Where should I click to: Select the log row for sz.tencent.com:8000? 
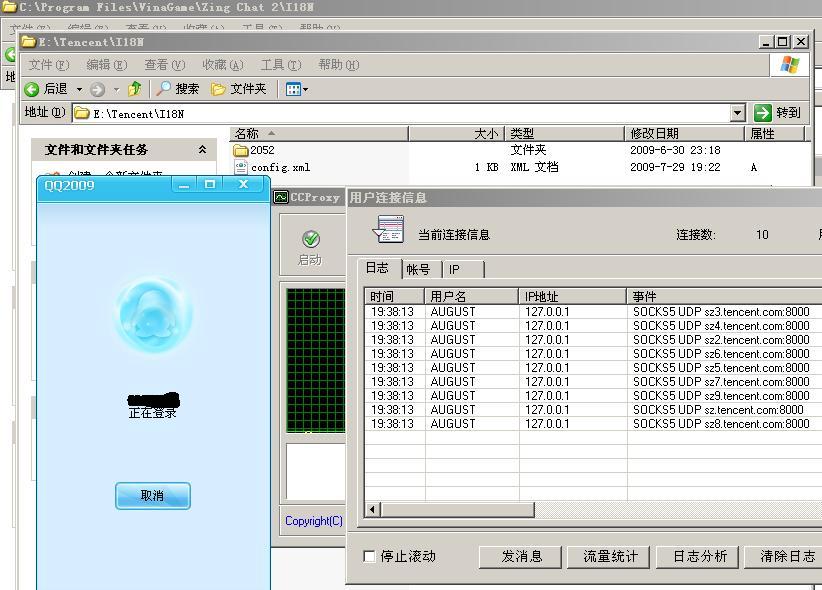click(x=593, y=410)
